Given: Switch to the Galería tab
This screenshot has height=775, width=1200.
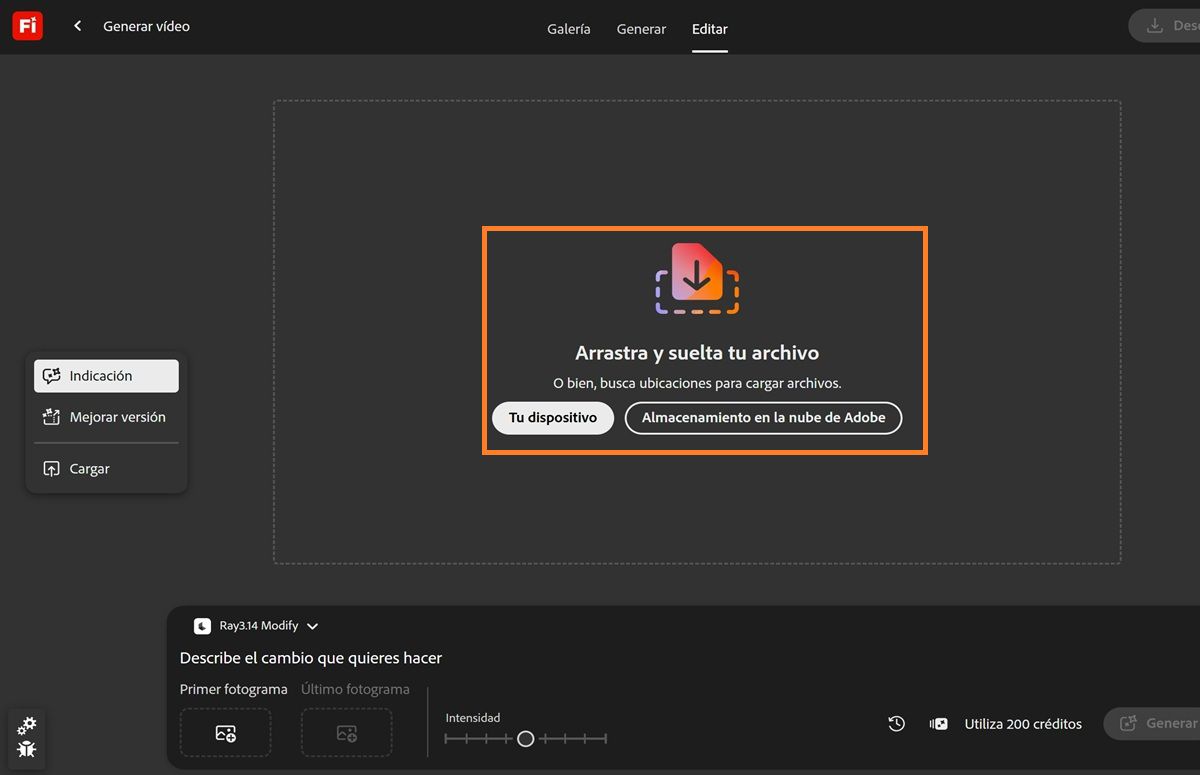Looking at the screenshot, I should 568,29.
